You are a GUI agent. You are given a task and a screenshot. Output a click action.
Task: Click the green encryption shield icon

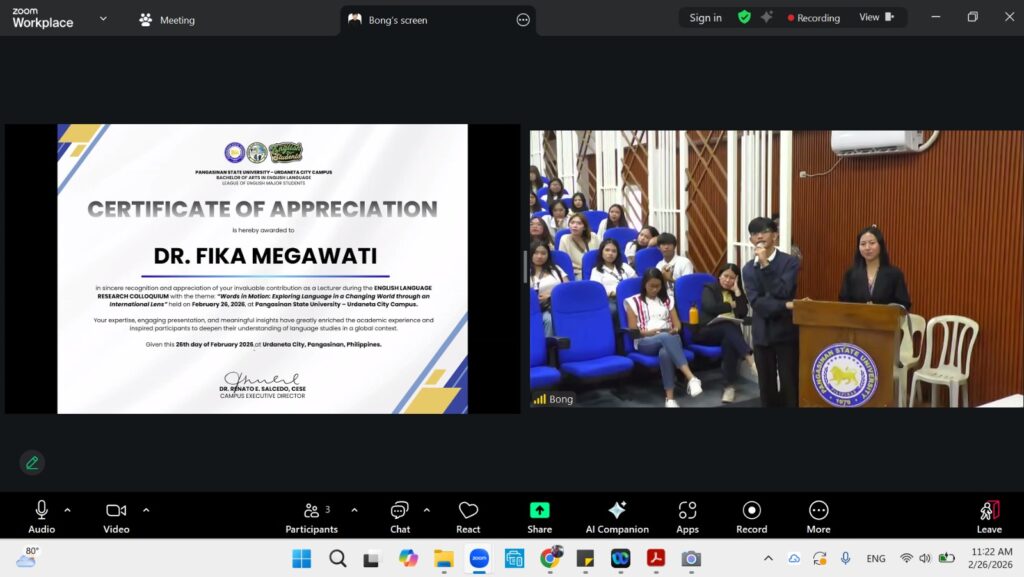[744, 17]
